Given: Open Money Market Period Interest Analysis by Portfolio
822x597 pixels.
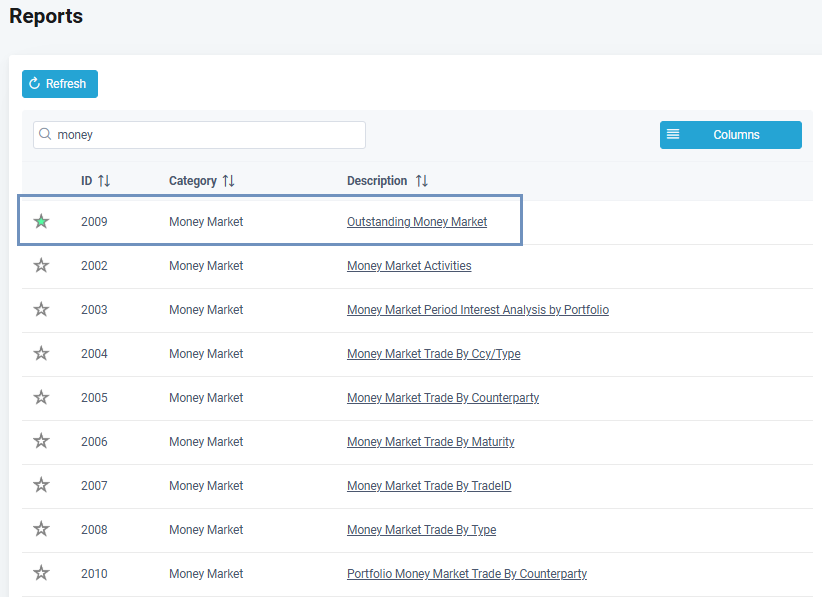Looking at the screenshot, I should click(x=477, y=310).
